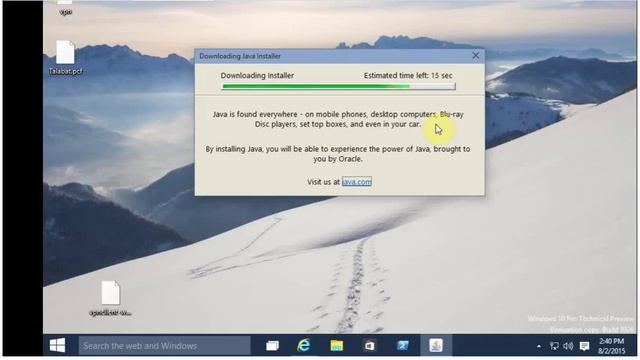This screenshot has width=640, height=360.
Task: Select the Talabat.pcf desktop file
Action: tap(65, 58)
